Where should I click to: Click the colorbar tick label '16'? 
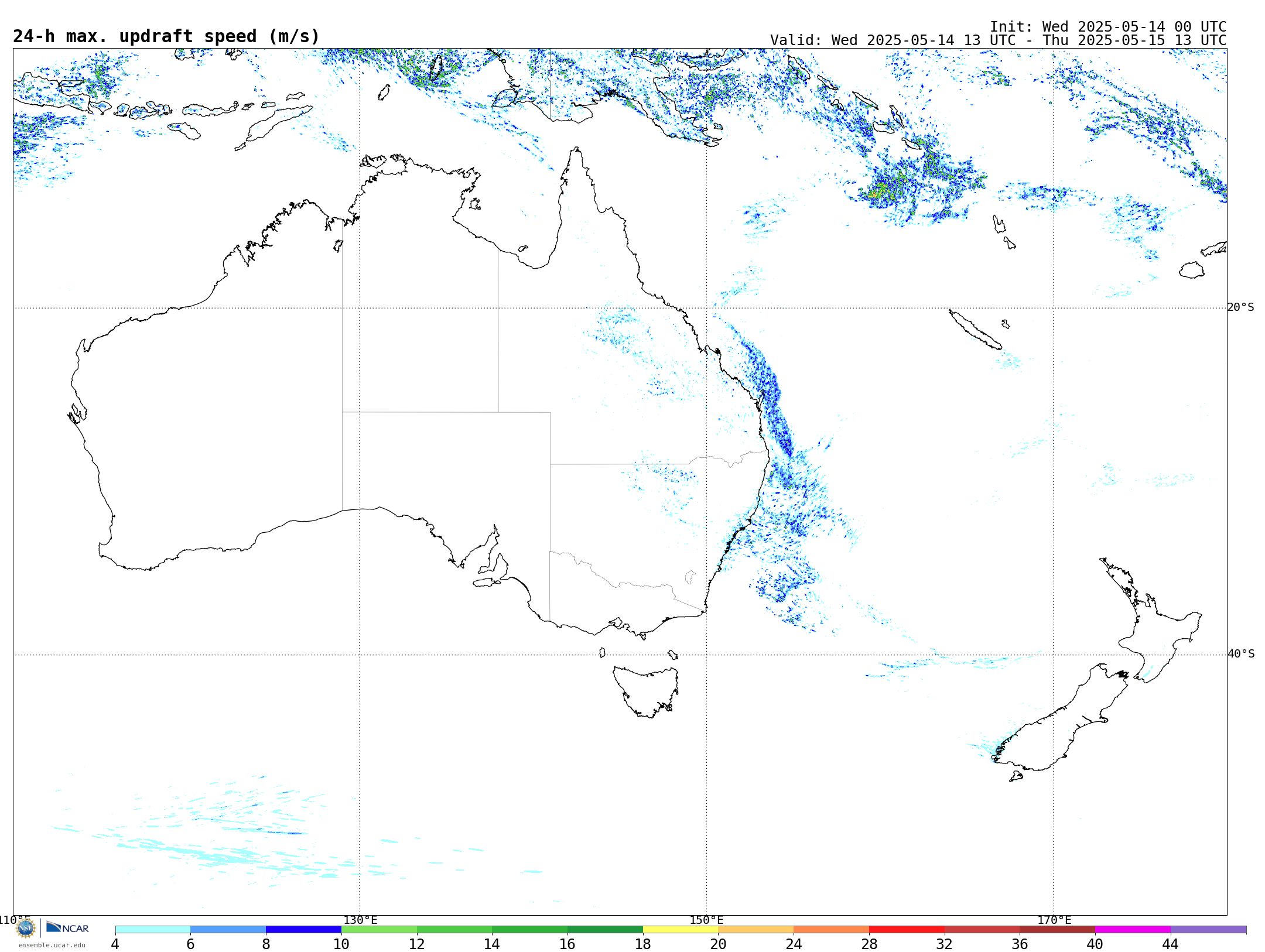point(567,944)
